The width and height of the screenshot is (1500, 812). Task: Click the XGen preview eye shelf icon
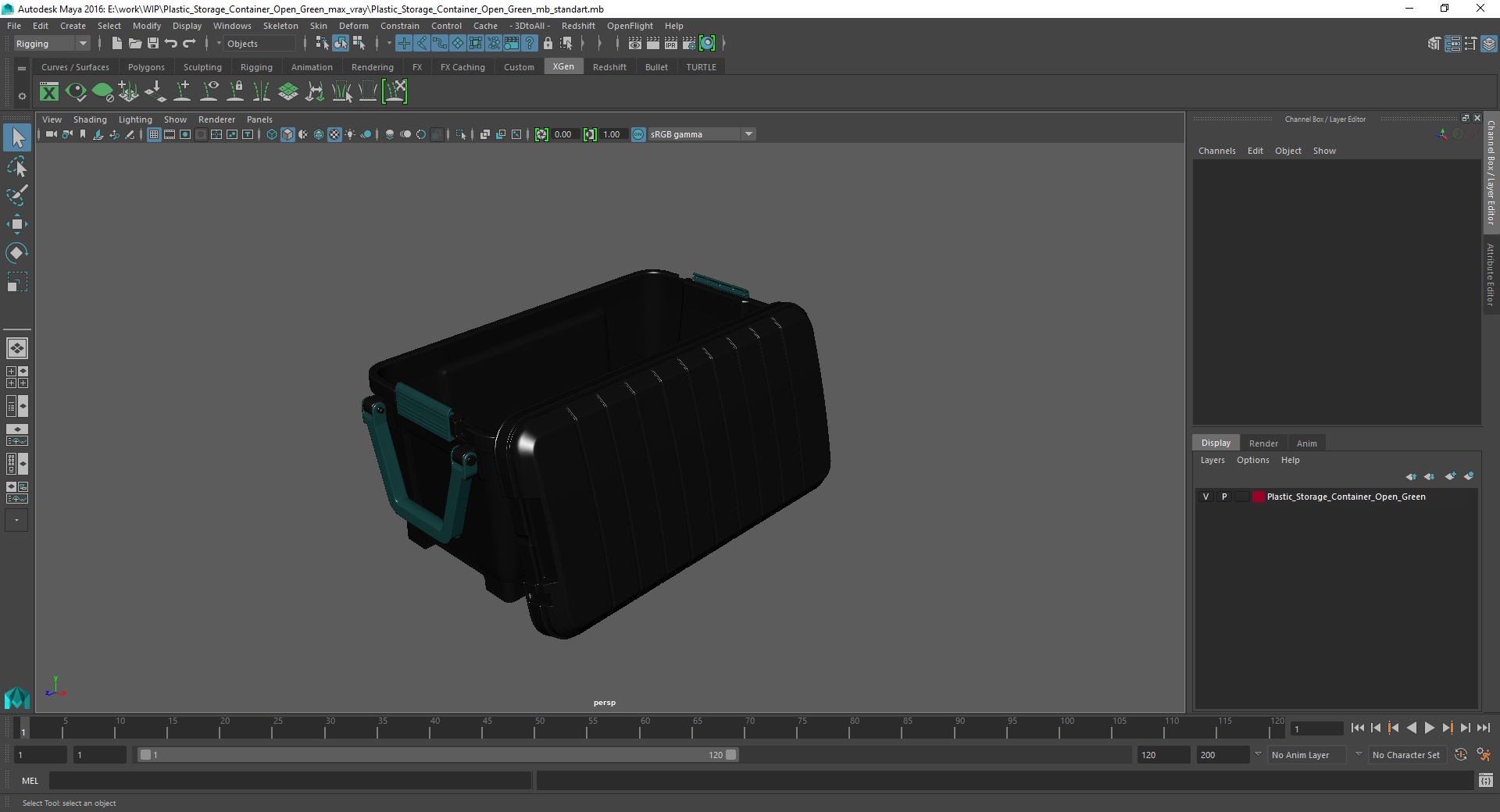pyautogui.click(x=76, y=92)
